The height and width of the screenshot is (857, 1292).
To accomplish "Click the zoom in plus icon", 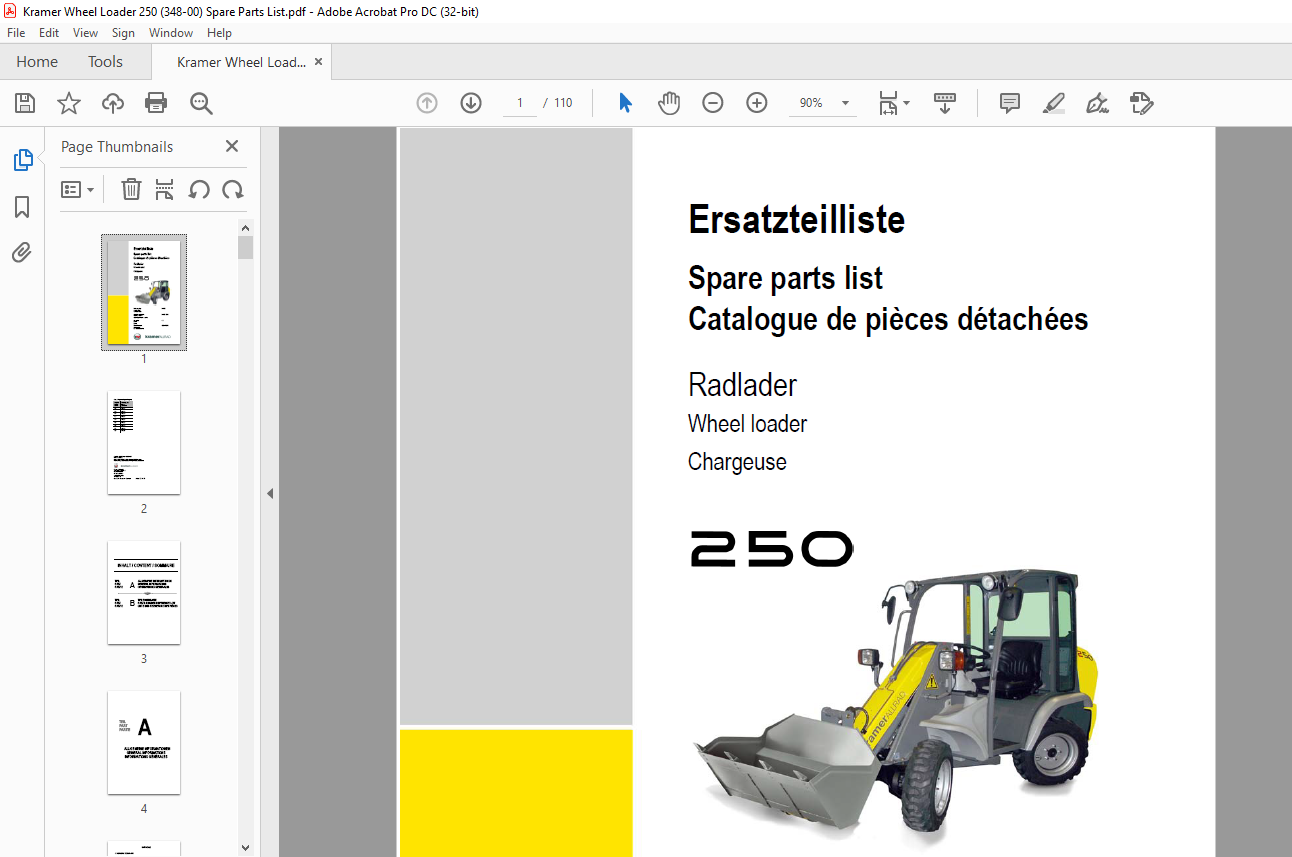I will pyautogui.click(x=757, y=103).
